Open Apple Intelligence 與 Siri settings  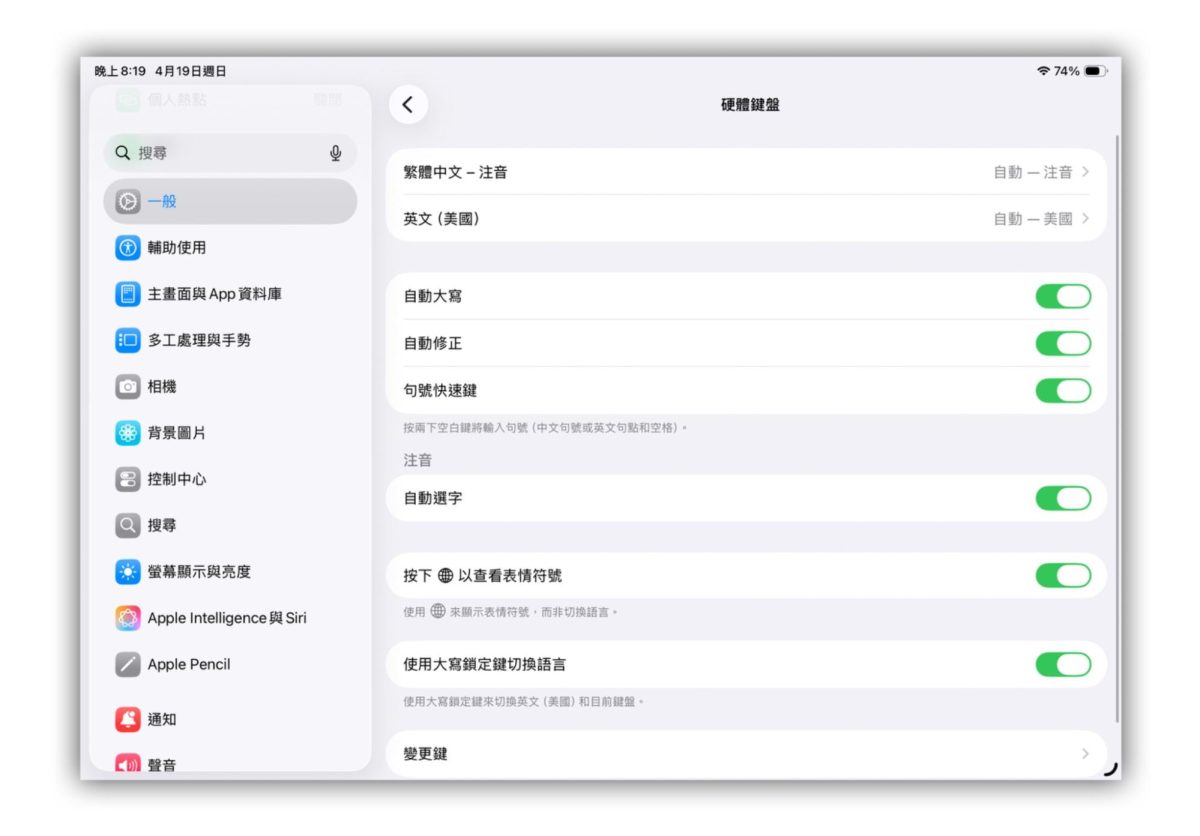pos(230,618)
